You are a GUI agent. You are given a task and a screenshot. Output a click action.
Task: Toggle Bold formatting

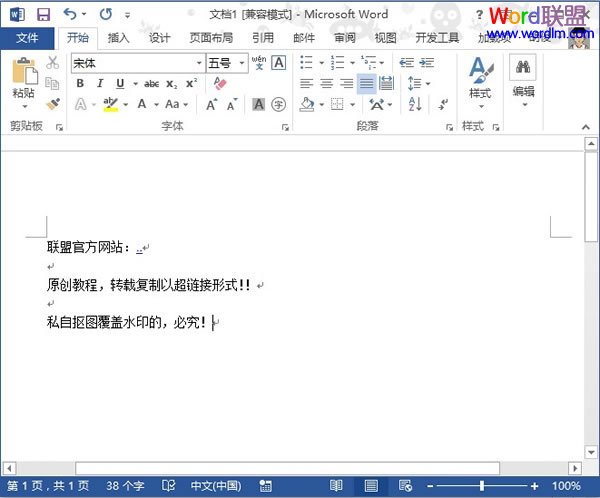[80, 83]
